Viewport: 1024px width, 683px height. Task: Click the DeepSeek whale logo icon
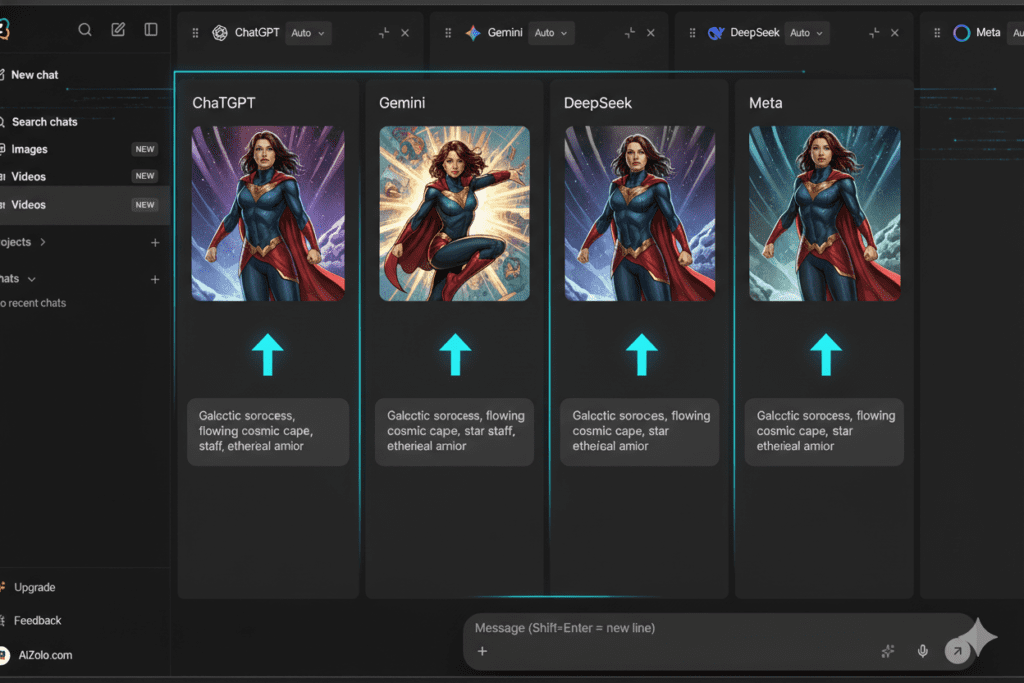pyautogui.click(x=715, y=32)
